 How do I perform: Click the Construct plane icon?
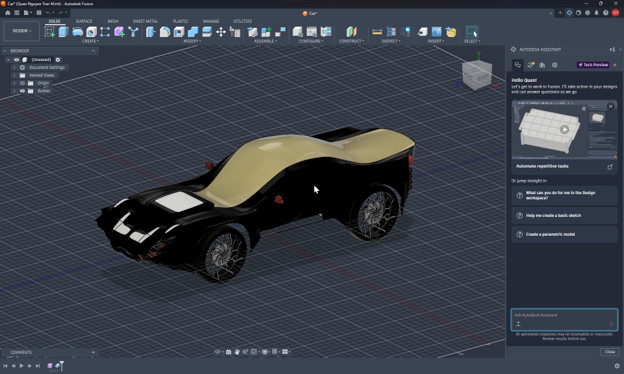pos(351,32)
